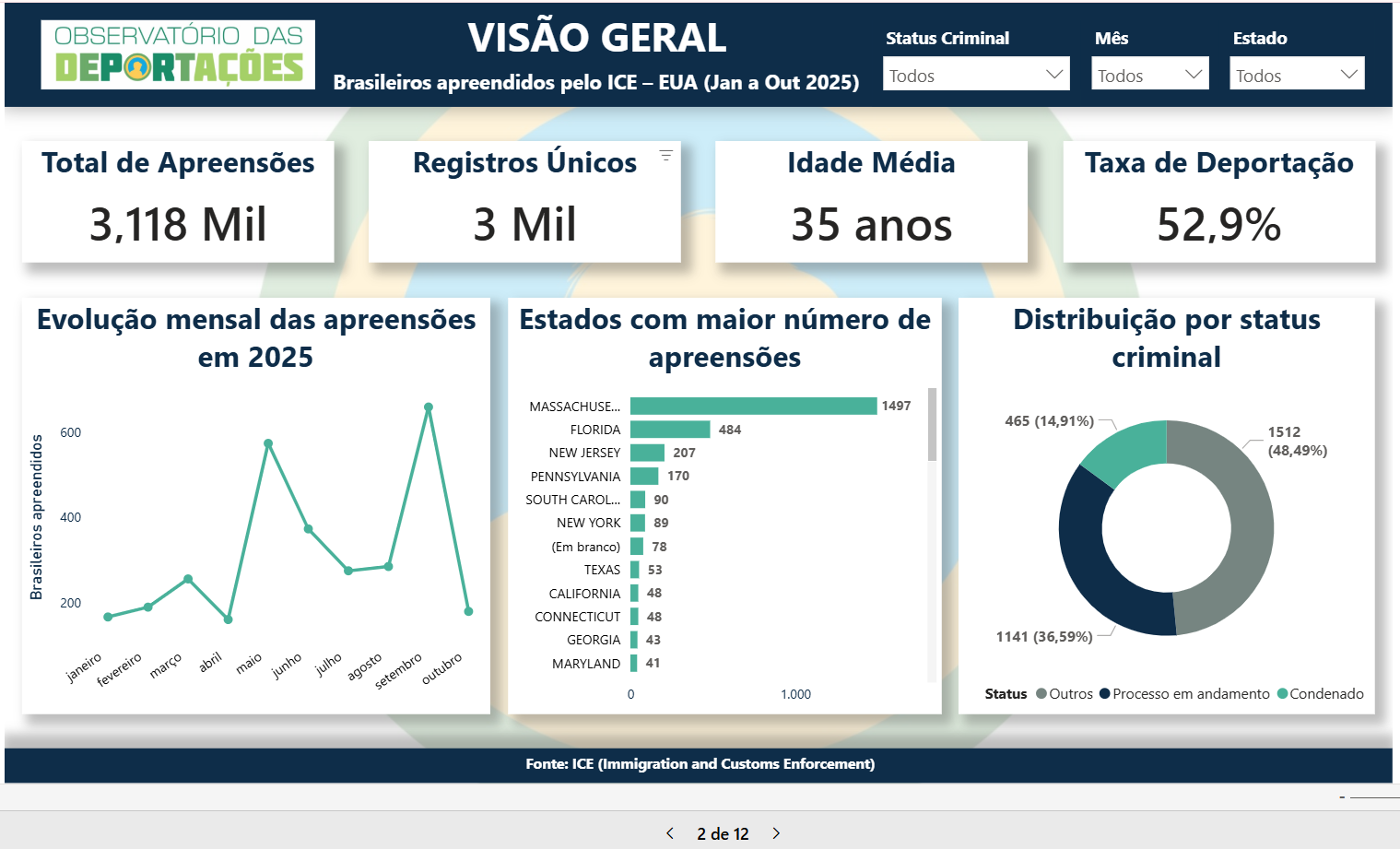Expand the Mês filter dropdown
Image resolution: width=1400 pixels, height=849 pixels.
pyautogui.click(x=1149, y=75)
